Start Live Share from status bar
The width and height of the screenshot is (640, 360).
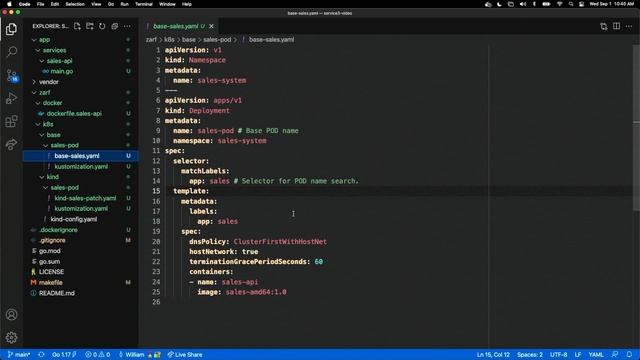coord(184,354)
